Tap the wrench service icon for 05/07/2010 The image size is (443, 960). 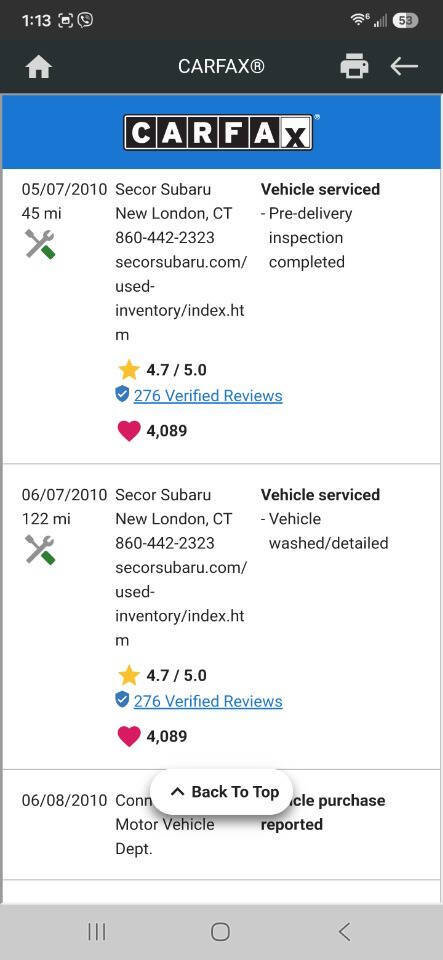(40, 244)
